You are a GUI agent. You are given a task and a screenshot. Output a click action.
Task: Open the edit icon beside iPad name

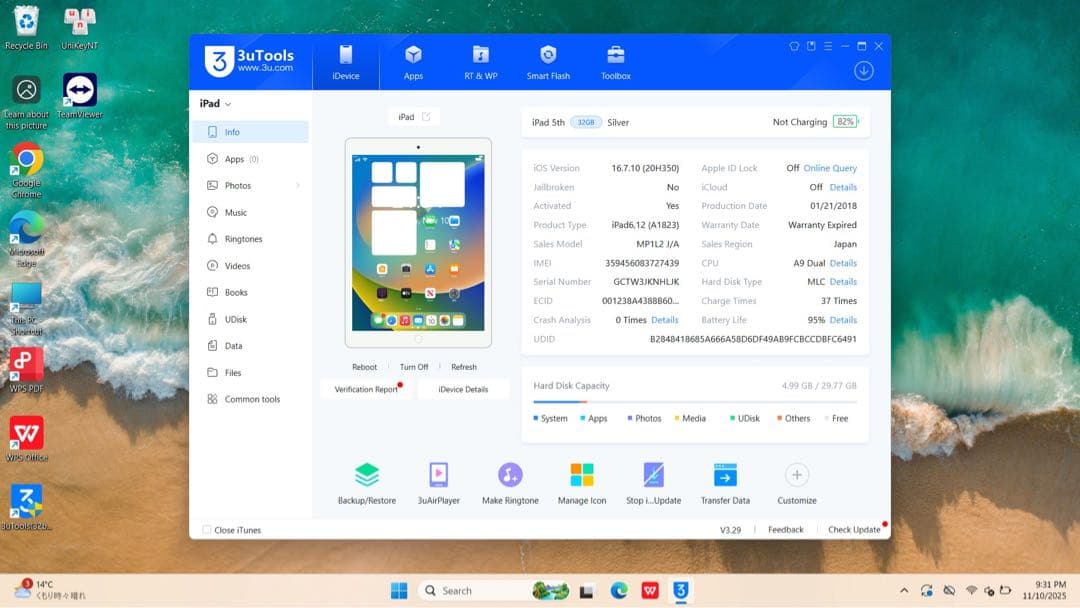tap(426, 117)
